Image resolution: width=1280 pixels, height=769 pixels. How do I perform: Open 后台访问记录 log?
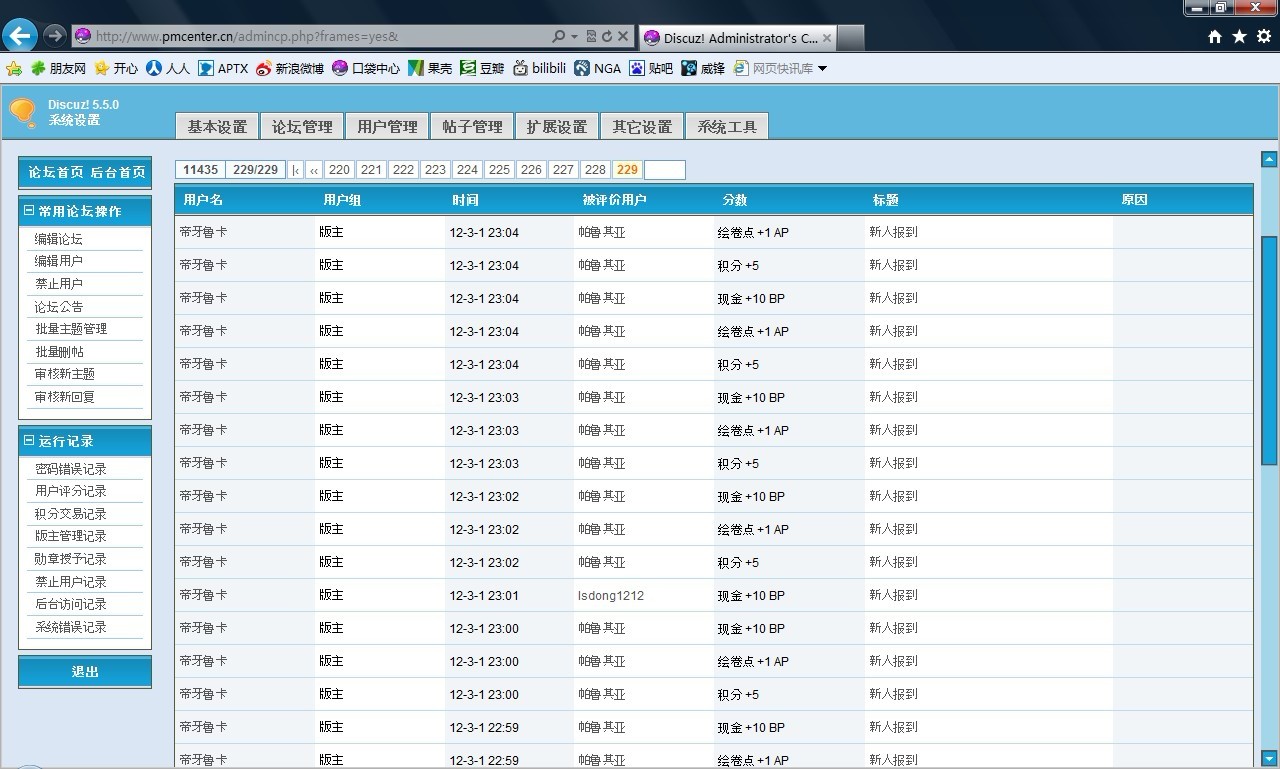pos(70,604)
